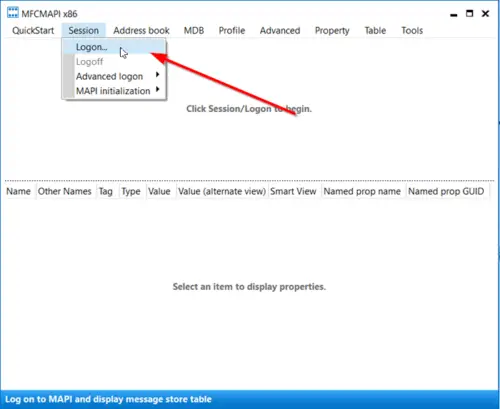Open the Advanced menu
This screenshot has height=409, width=500.
point(280,31)
